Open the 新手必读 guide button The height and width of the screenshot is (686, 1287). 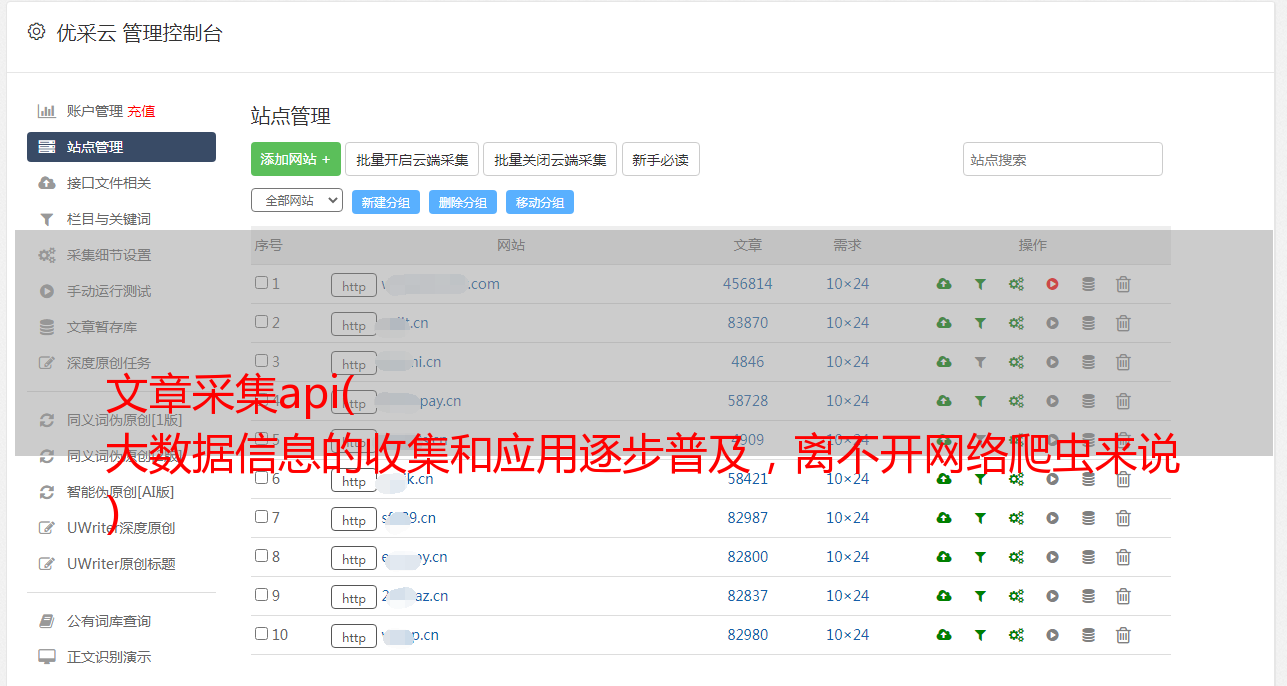pos(661,159)
